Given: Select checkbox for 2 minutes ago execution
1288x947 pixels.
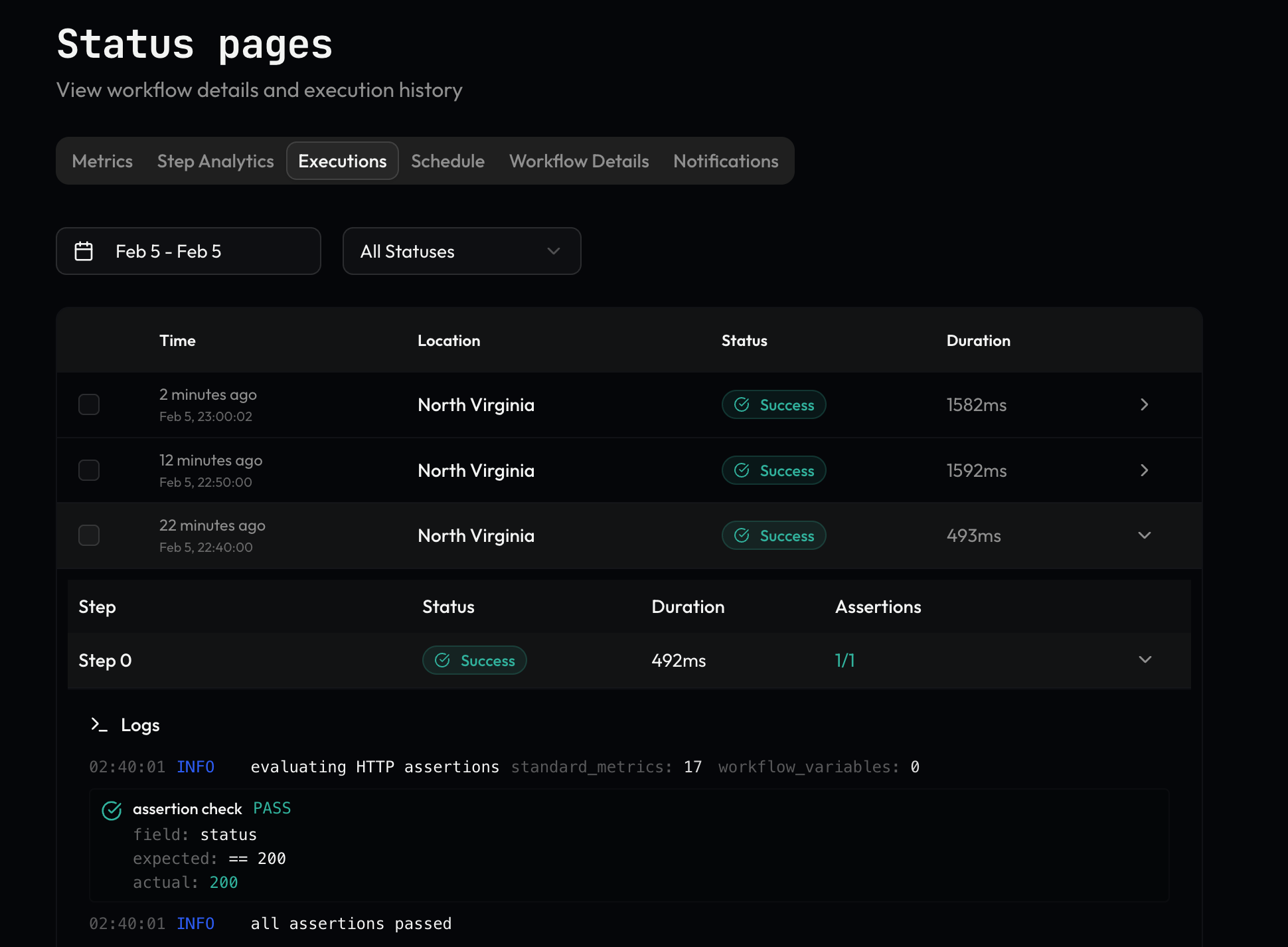Looking at the screenshot, I should pos(89,404).
